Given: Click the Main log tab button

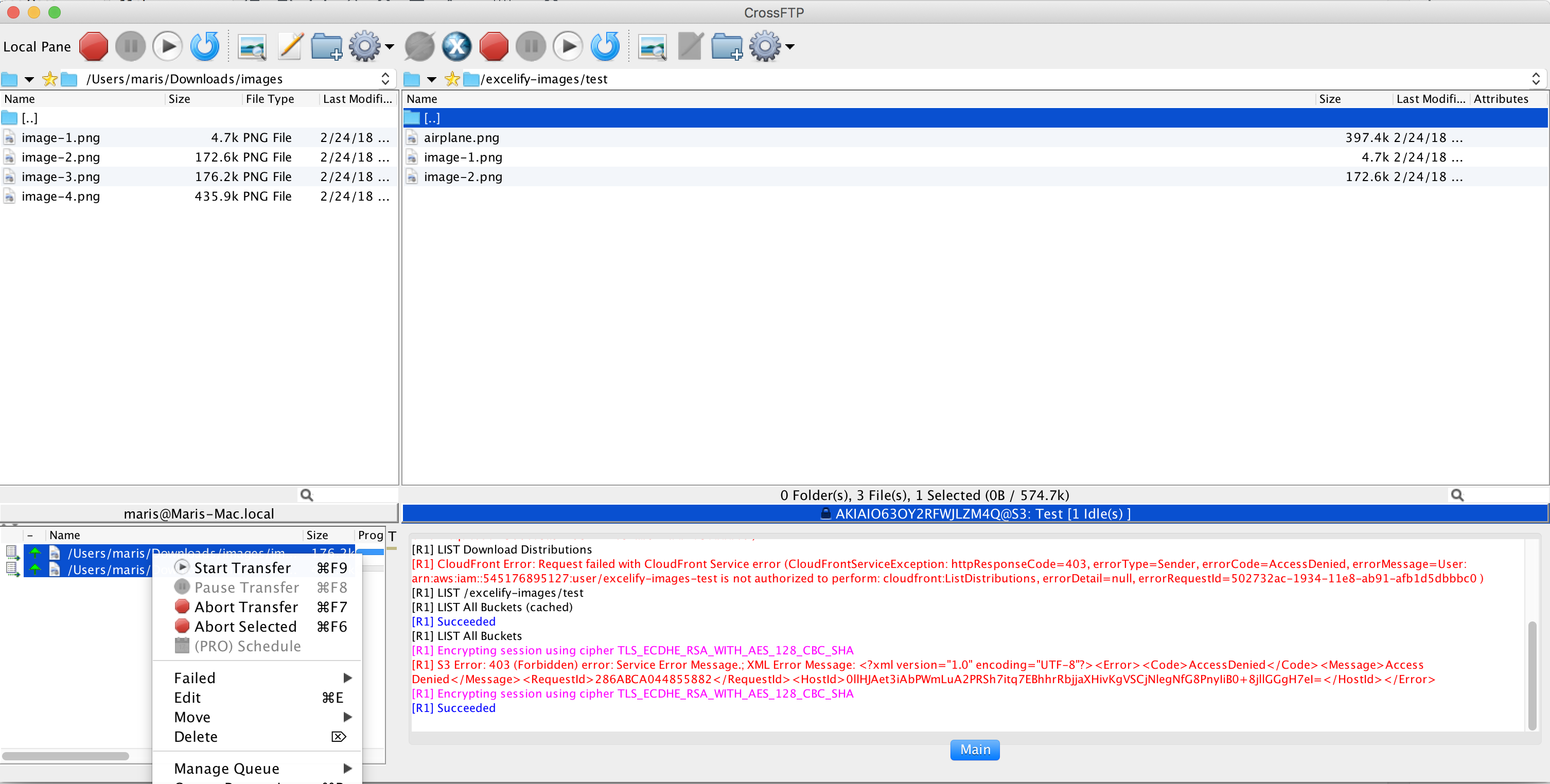Looking at the screenshot, I should [975, 750].
